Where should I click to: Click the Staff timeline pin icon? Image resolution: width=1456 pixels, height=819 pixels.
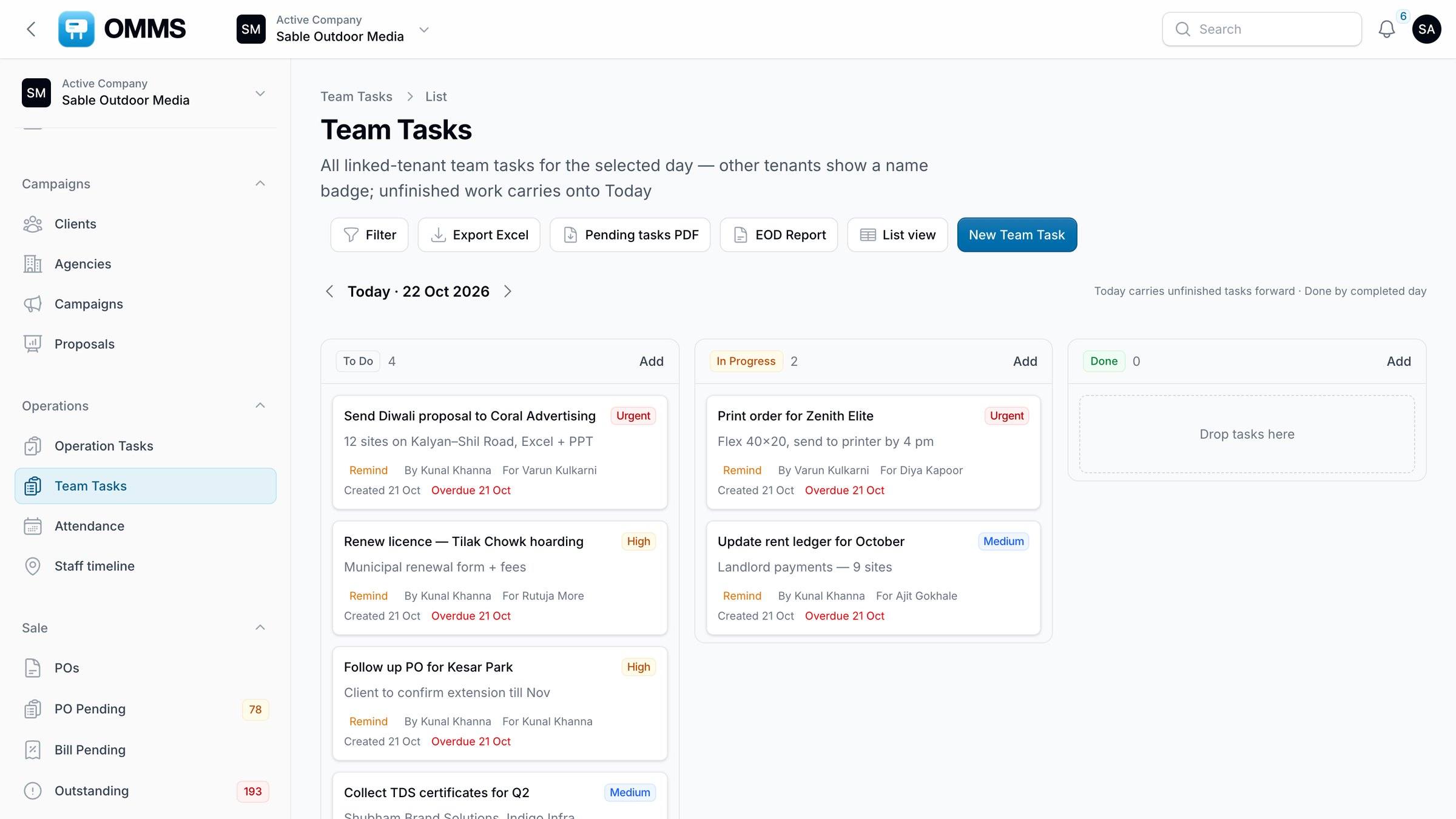coord(33,566)
